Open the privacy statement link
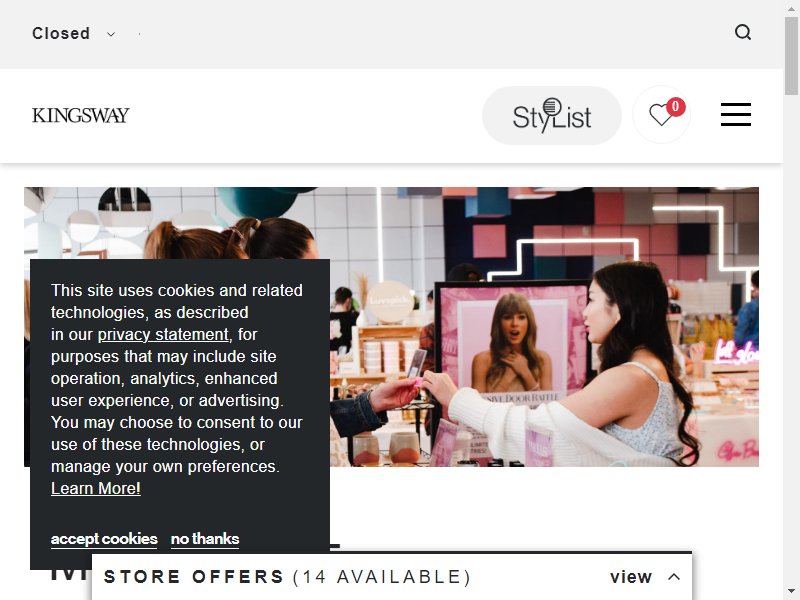Viewport: 800px width, 600px height. [x=163, y=334]
